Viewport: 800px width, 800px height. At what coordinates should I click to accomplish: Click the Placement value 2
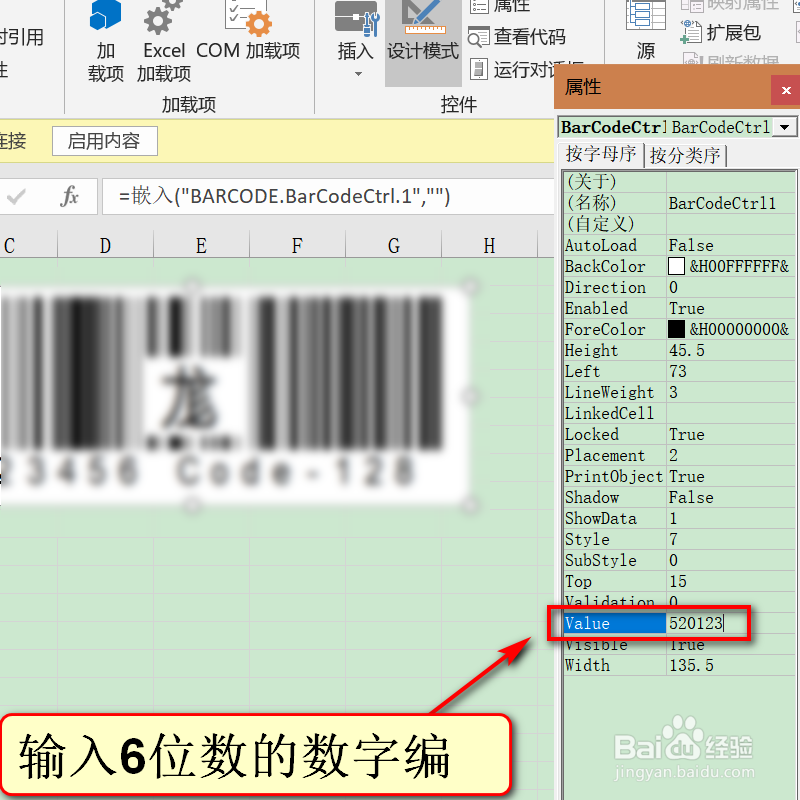(x=731, y=455)
